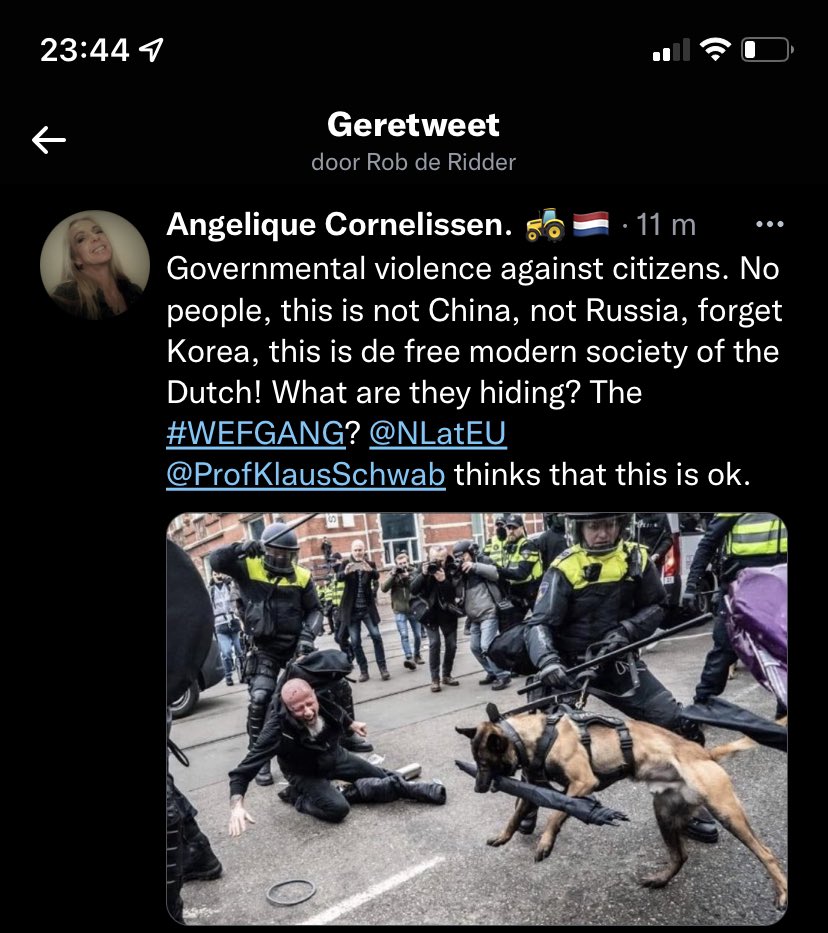Open Angelique Cornelissen's profile avatar
Viewport: 828px width, 933px height.
pos(95,265)
